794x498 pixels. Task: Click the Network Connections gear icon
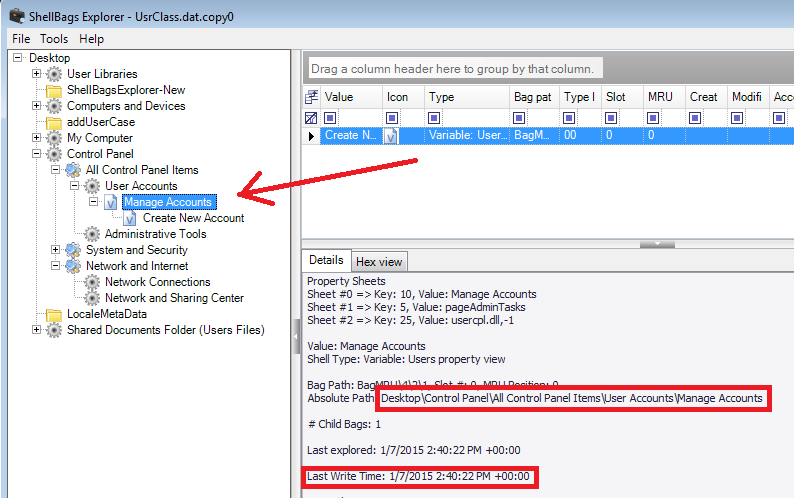tap(92, 282)
